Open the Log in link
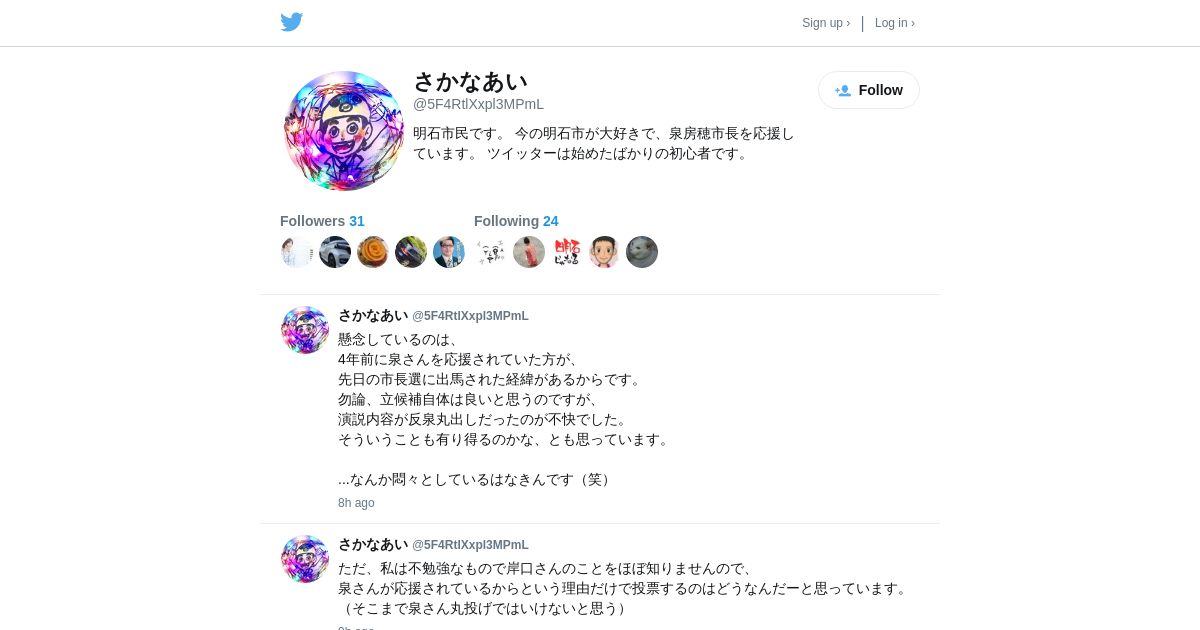Screen dimensions: 1200x630 895,23
